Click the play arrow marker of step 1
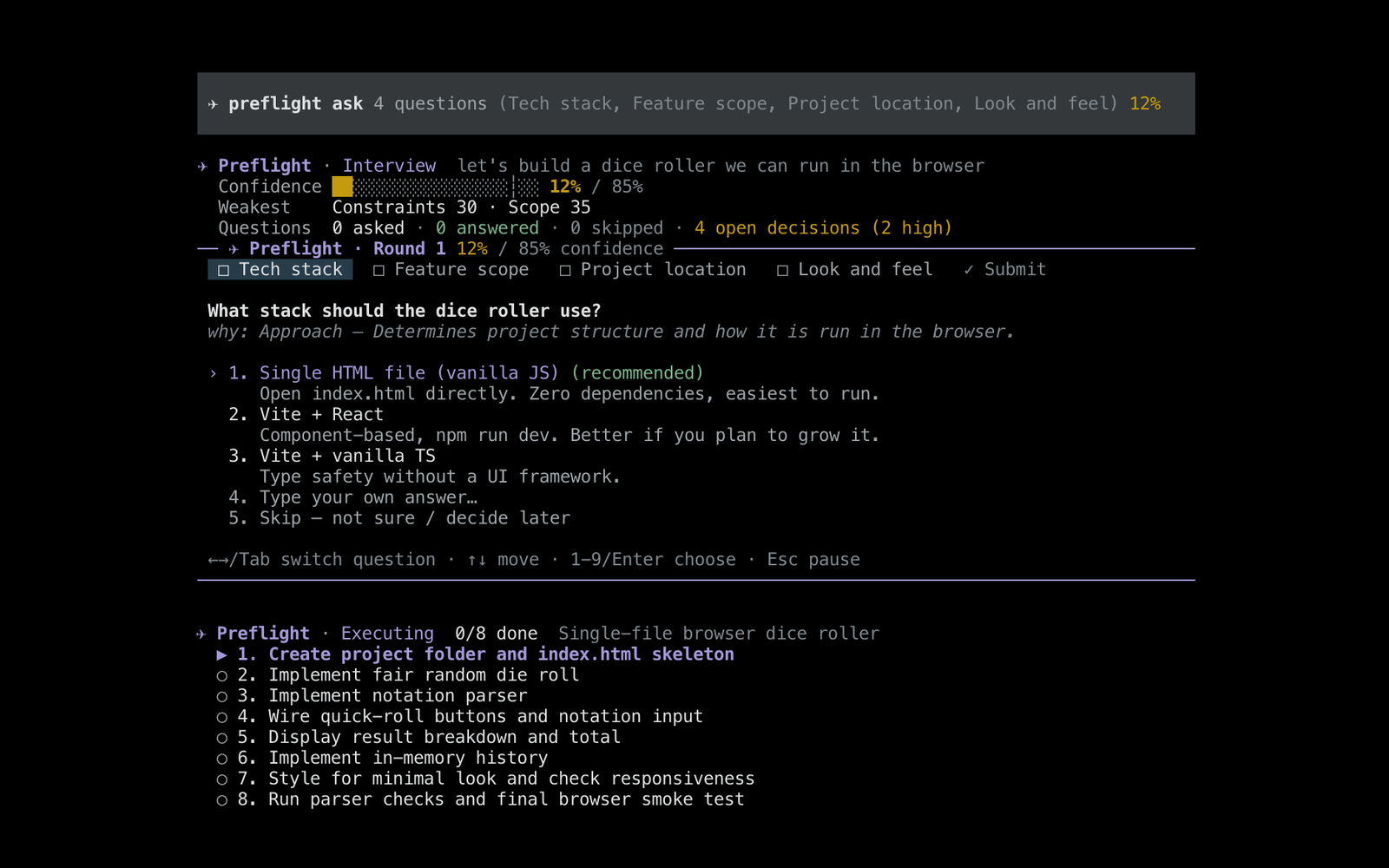Screen dimensions: 1389x868 click(222, 654)
